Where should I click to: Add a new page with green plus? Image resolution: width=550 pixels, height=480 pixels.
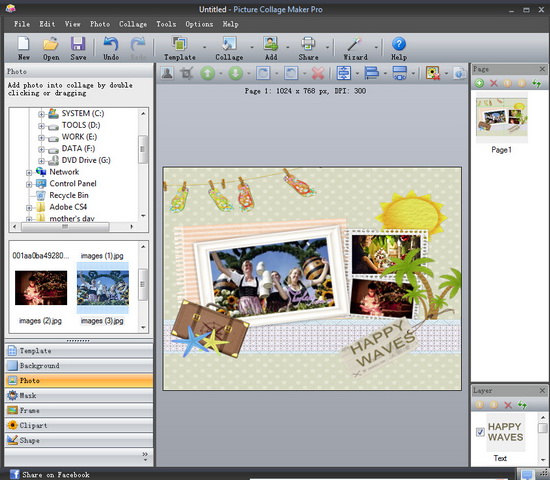coord(479,83)
